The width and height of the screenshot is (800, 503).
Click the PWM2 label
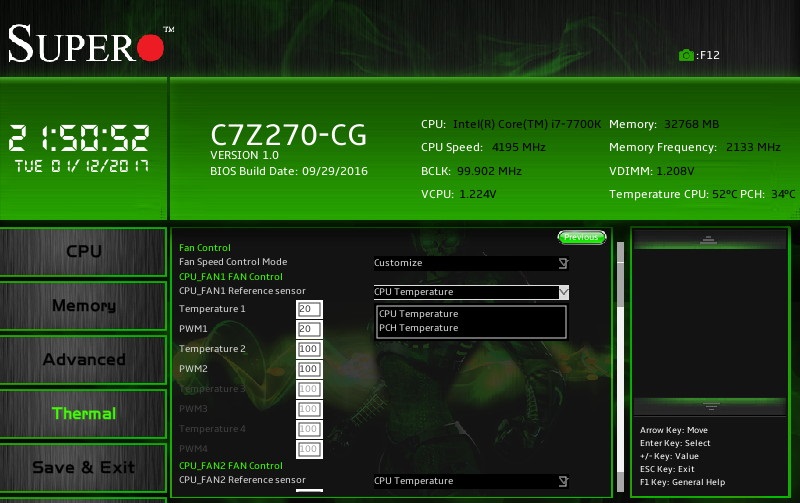click(x=193, y=369)
